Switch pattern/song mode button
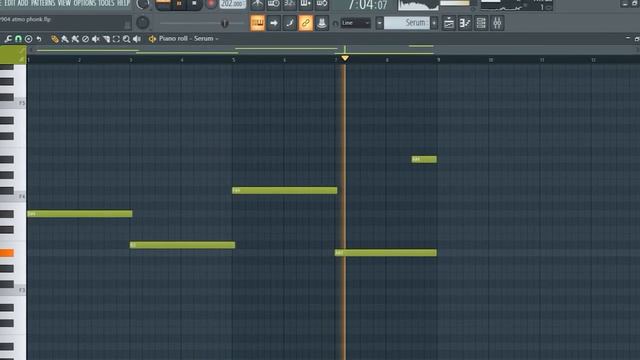The height and width of the screenshot is (360, 640). coord(163,4)
